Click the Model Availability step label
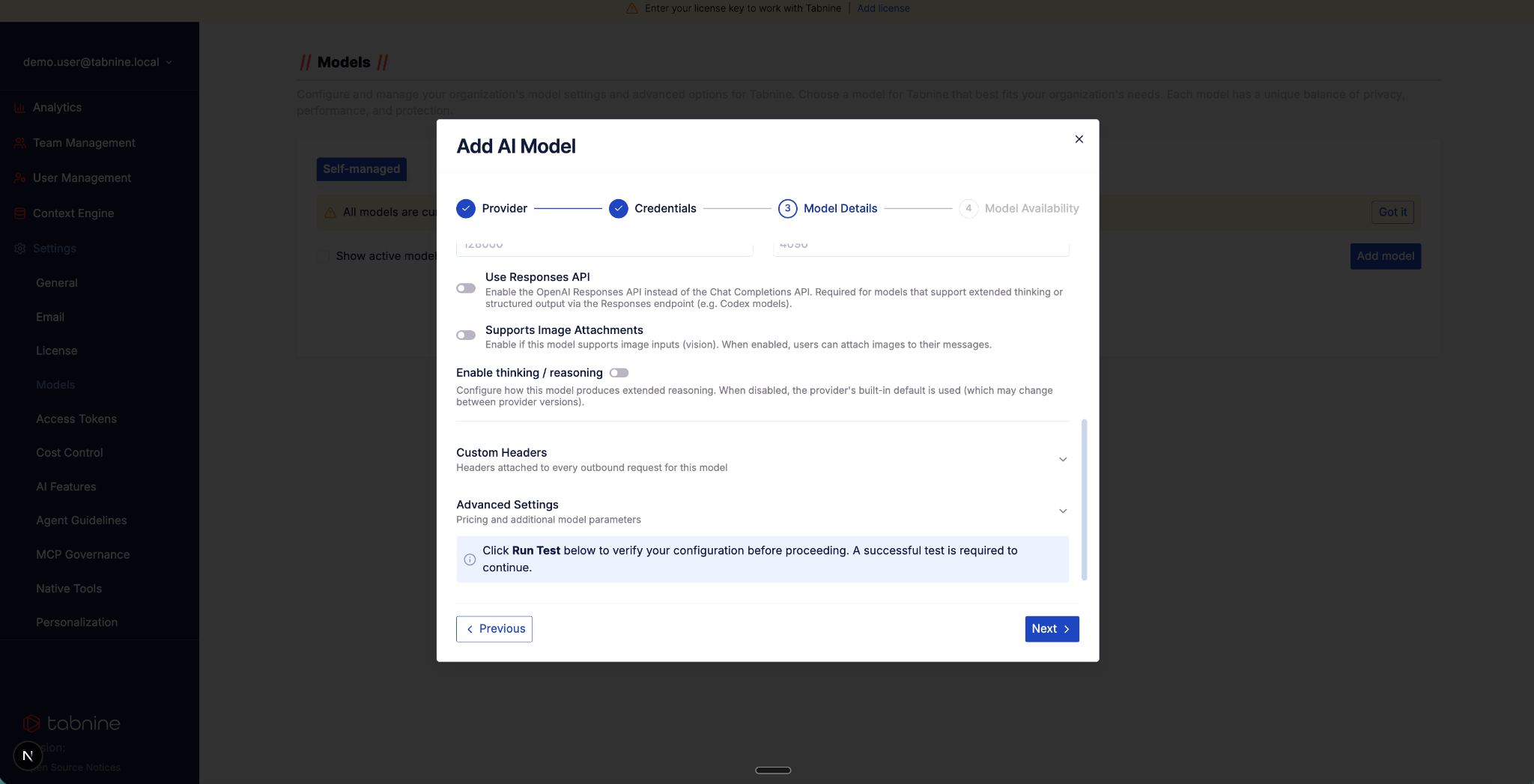 1031,208
